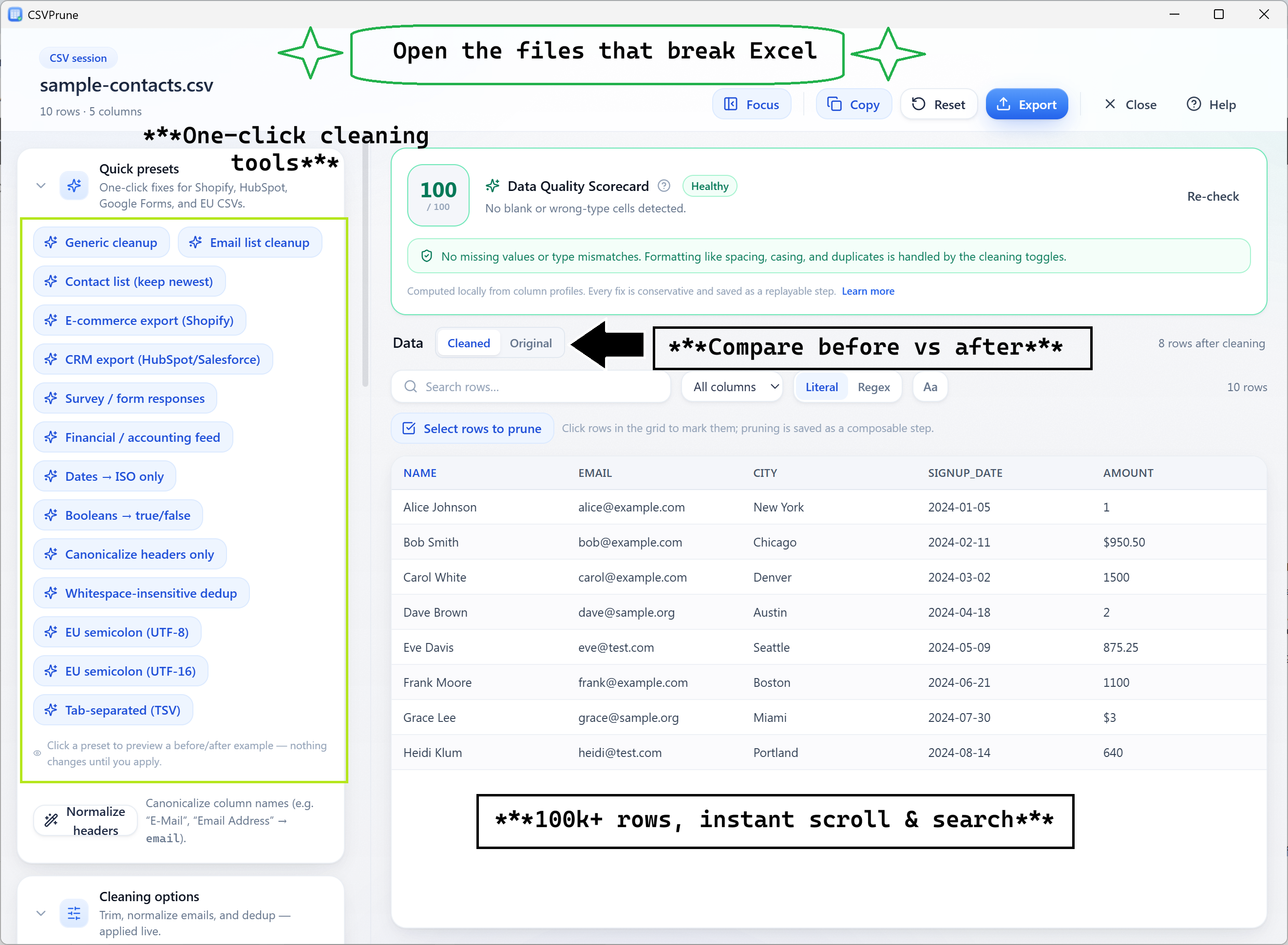Select Survey / form responses preset
Image resolution: width=1288 pixels, height=945 pixels.
pos(125,398)
